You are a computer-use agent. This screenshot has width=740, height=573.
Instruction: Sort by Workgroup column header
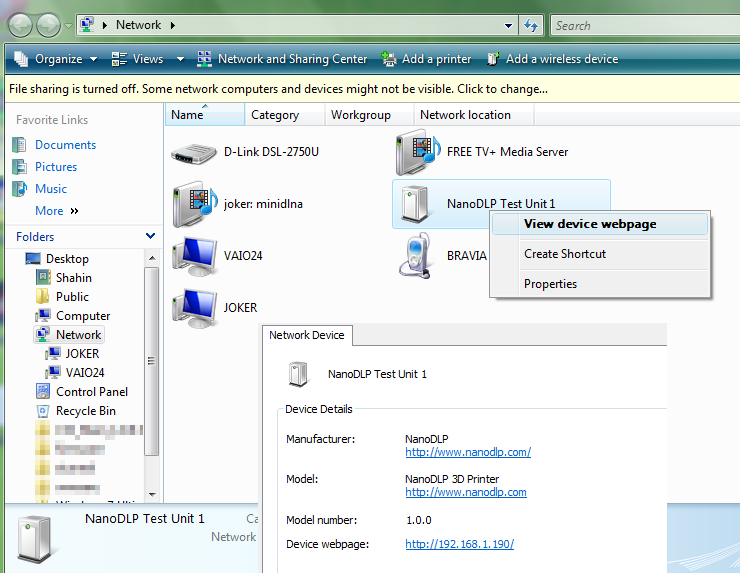point(369,115)
